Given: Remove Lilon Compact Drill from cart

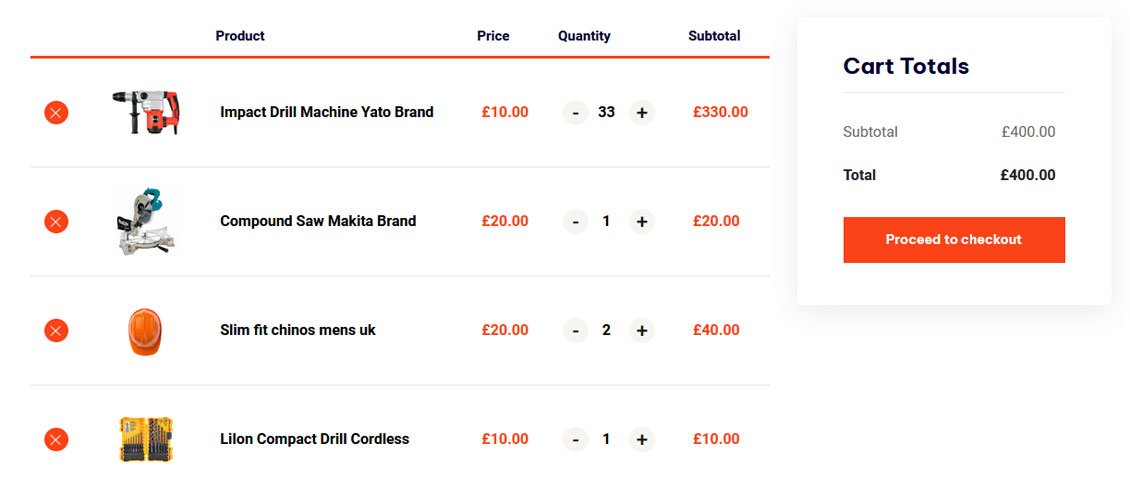Looking at the screenshot, I should [x=56, y=440].
